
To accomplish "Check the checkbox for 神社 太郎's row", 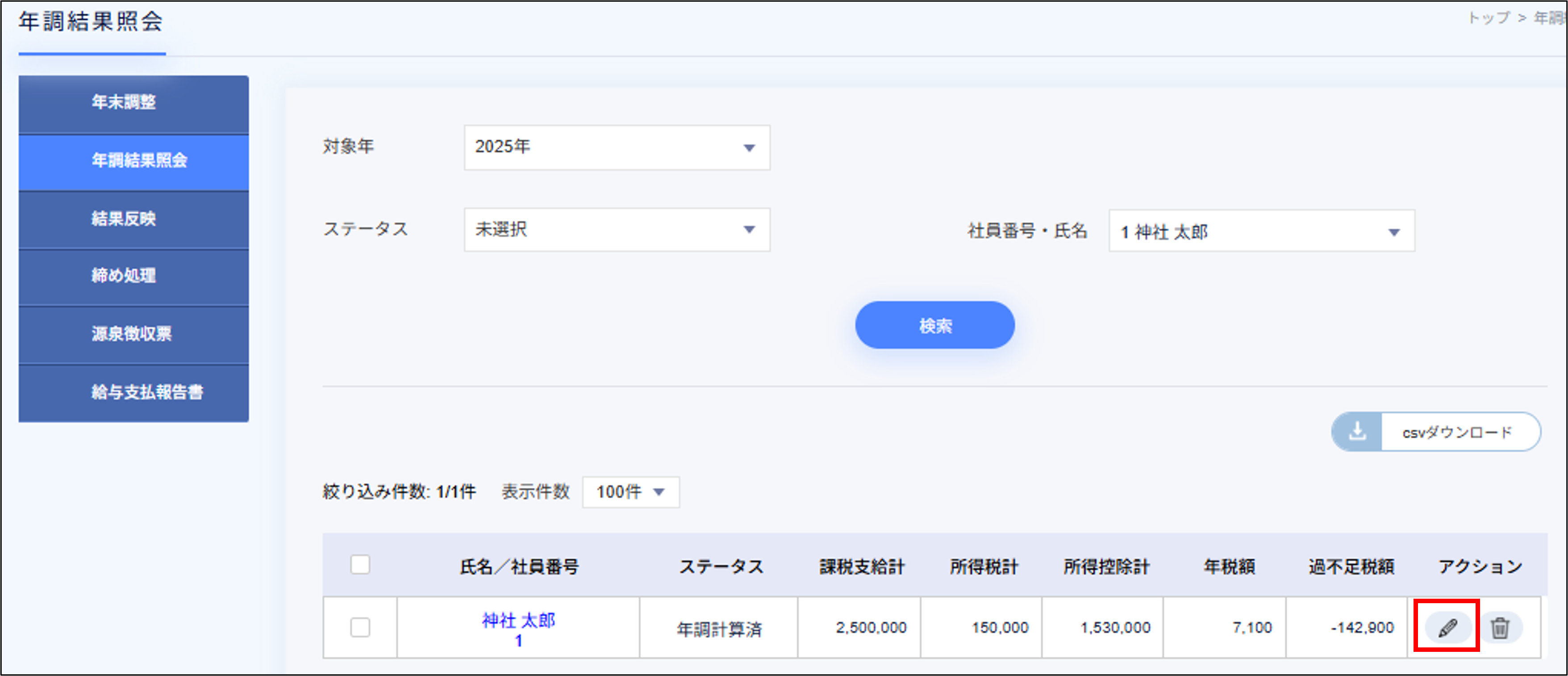I will point(360,627).
